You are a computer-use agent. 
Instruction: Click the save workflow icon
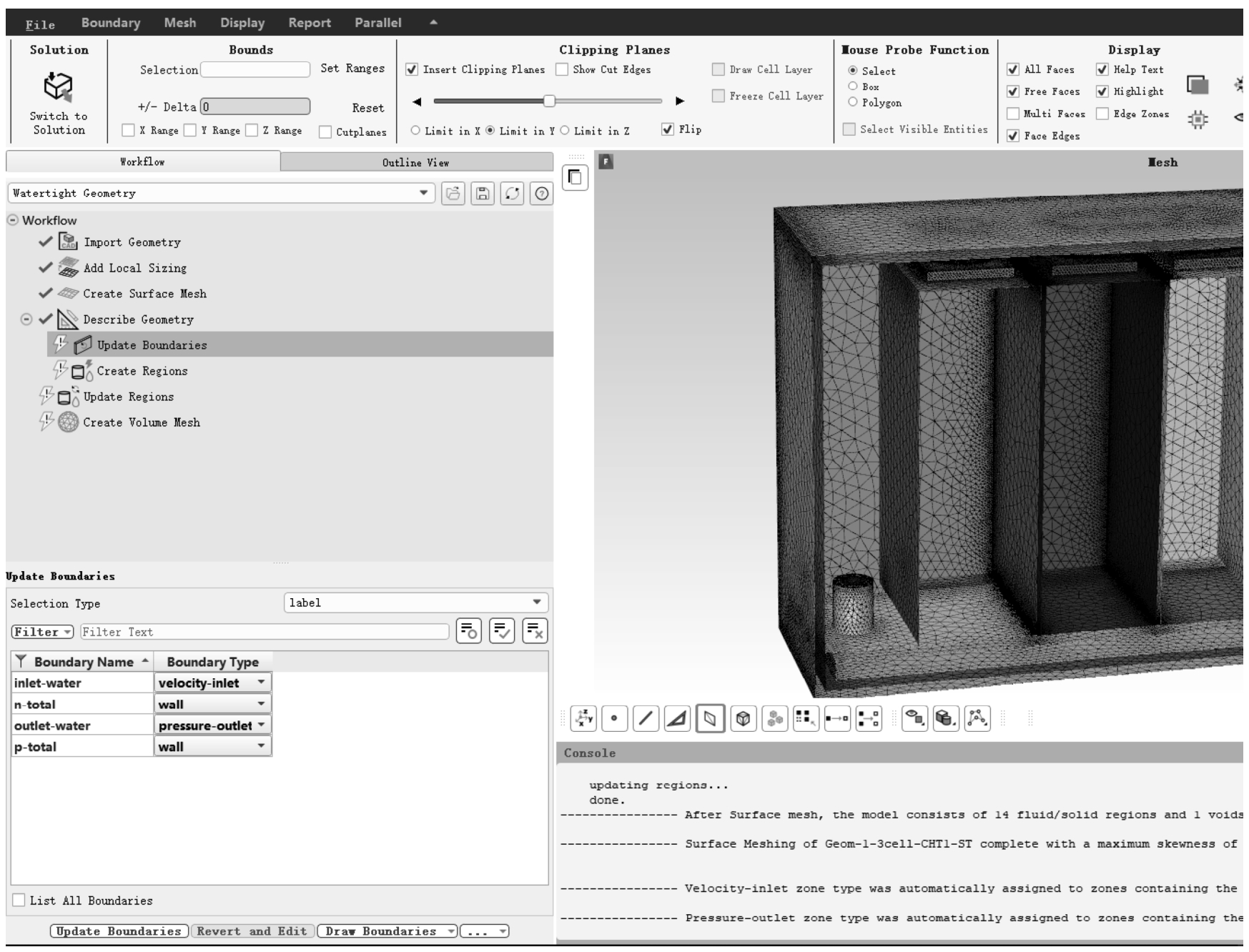point(483,193)
